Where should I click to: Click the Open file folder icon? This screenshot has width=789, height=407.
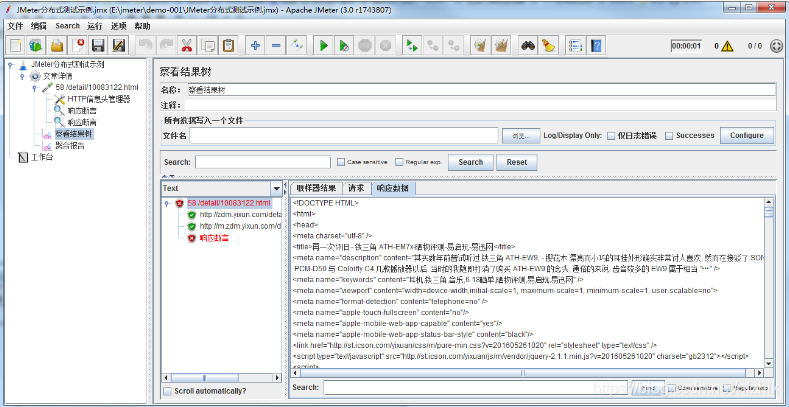click(x=57, y=46)
